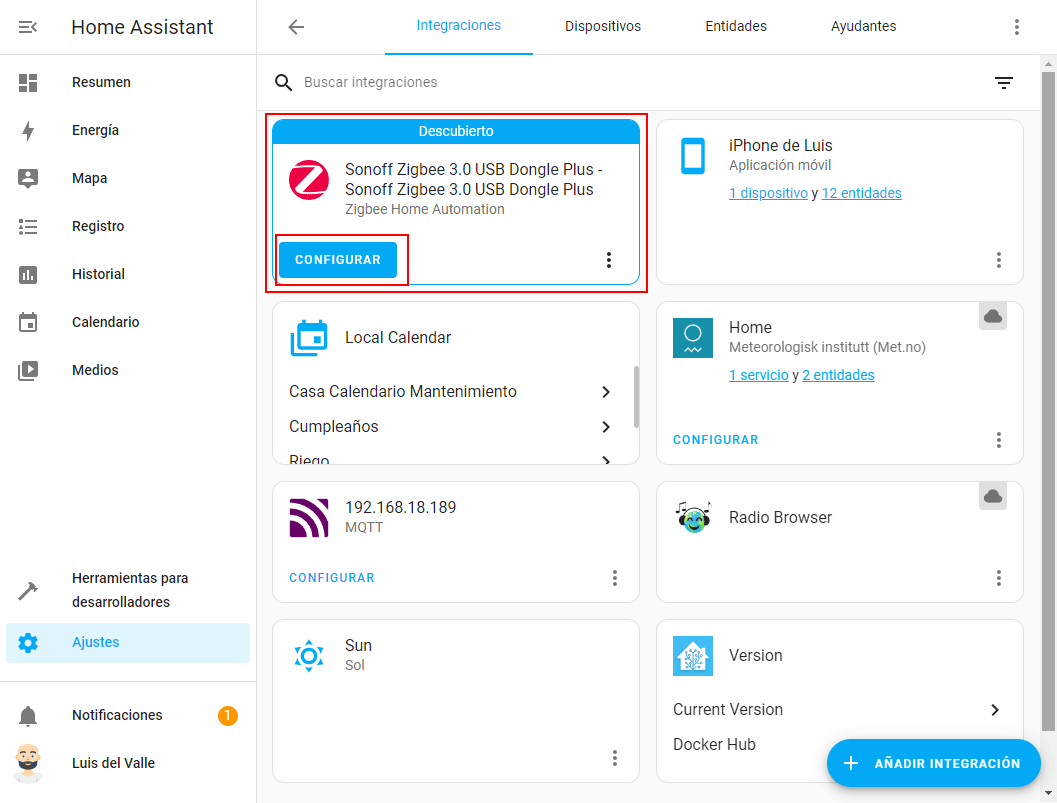This screenshot has width=1057, height=803.
Task: Switch to the Entidades tab
Action: [x=735, y=27]
